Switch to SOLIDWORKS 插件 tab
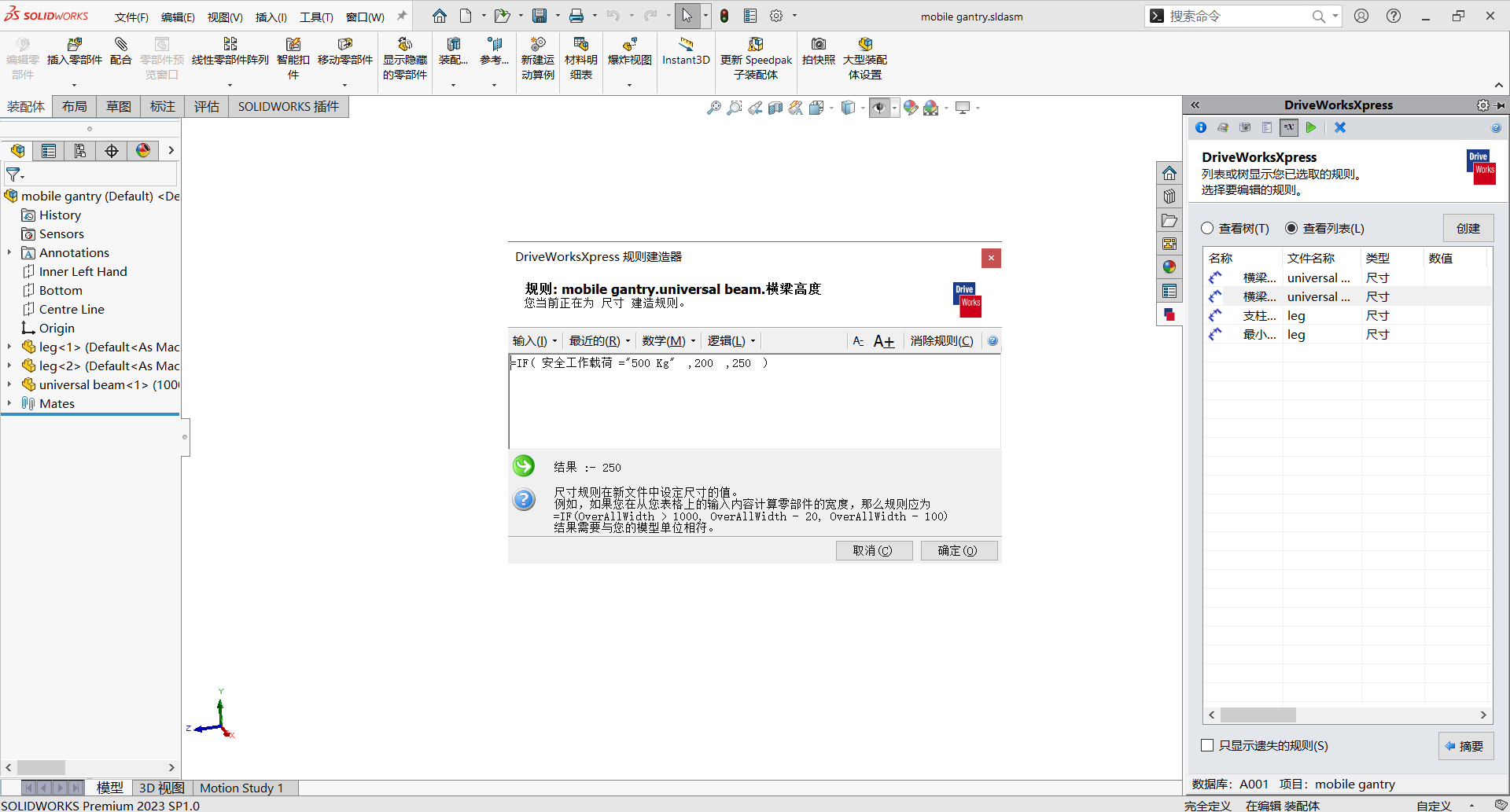 tap(289, 106)
